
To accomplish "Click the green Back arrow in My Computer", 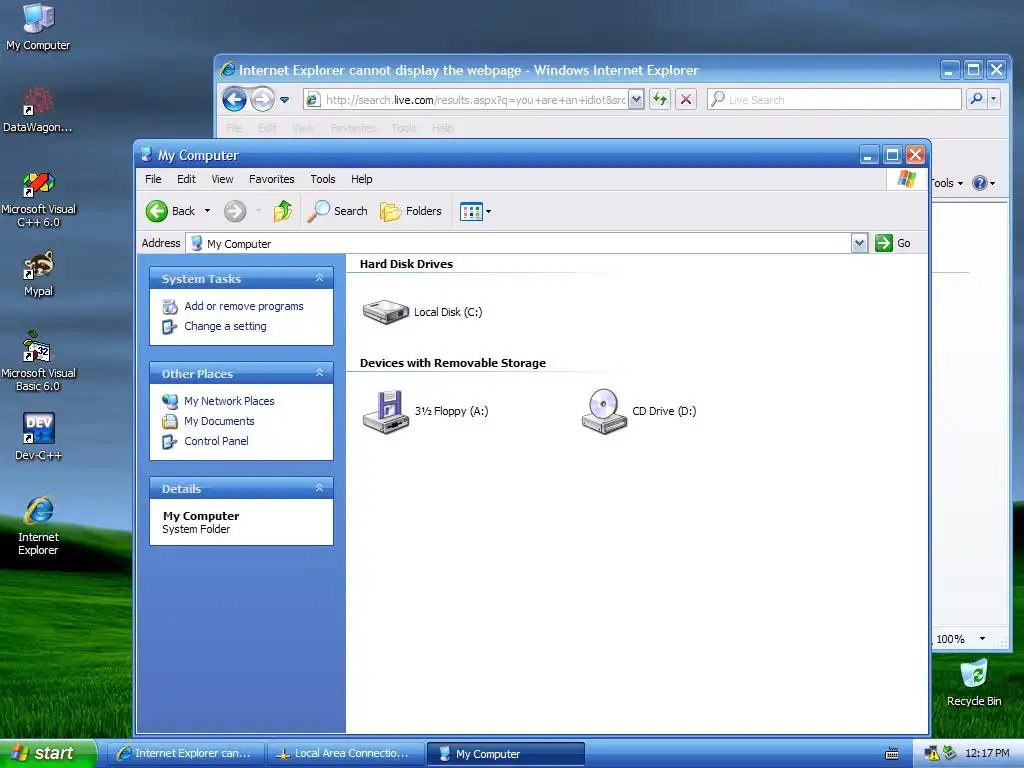I will tap(157, 211).
